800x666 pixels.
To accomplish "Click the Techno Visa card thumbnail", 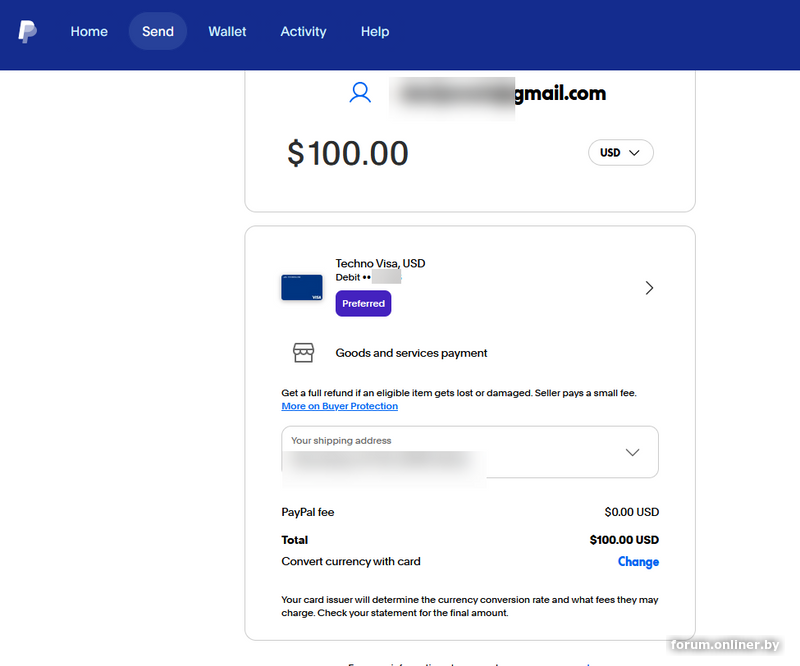I will 302,288.
